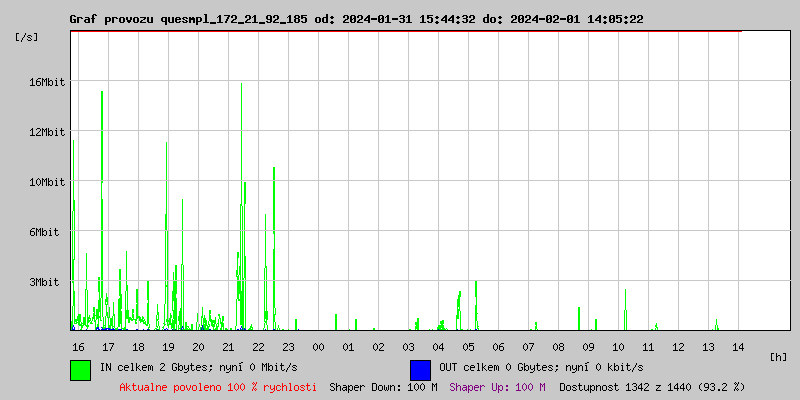Click the [h] unit label at bottom right

coord(779,356)
